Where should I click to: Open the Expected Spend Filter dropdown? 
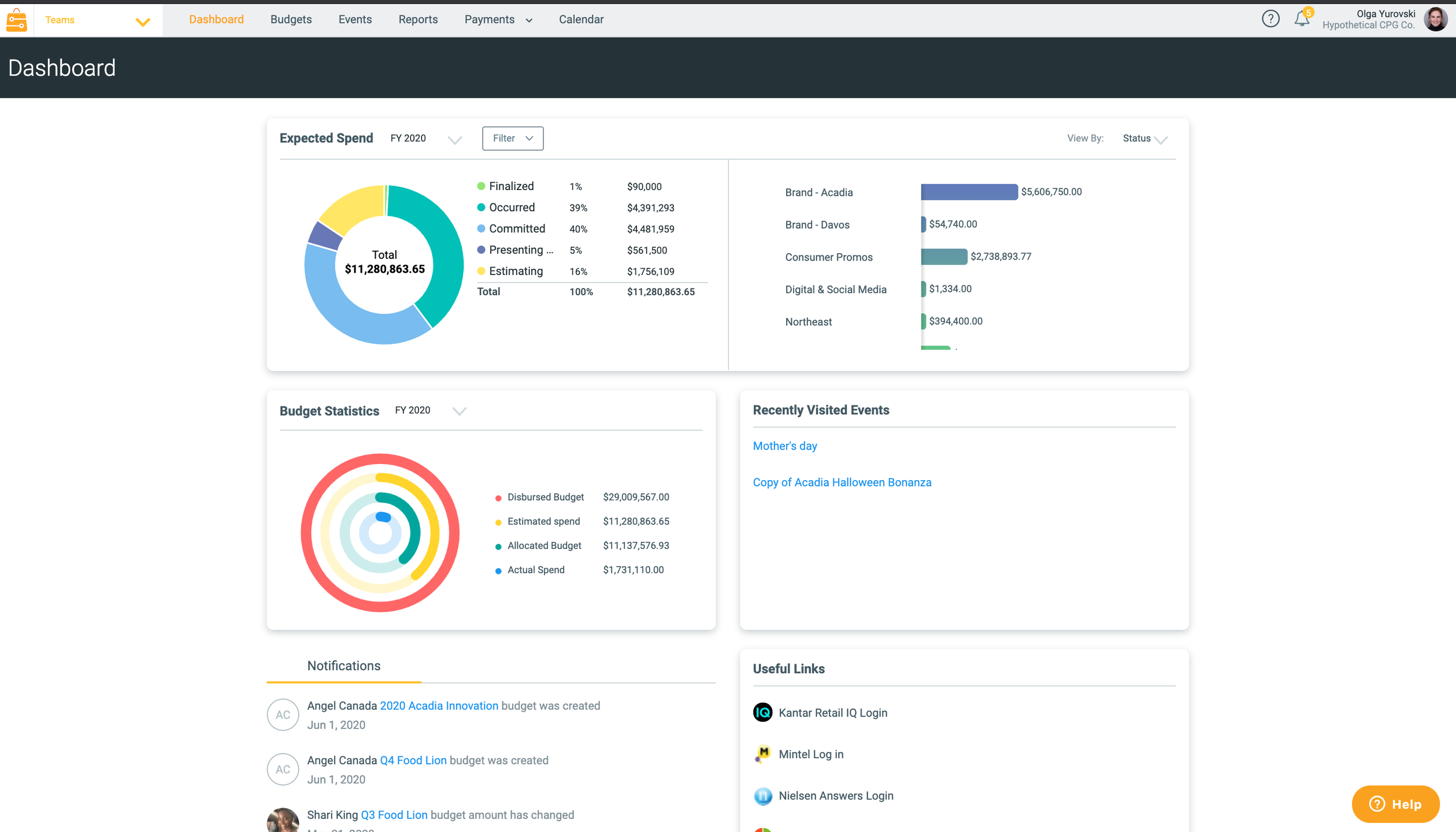coord(512,138)
